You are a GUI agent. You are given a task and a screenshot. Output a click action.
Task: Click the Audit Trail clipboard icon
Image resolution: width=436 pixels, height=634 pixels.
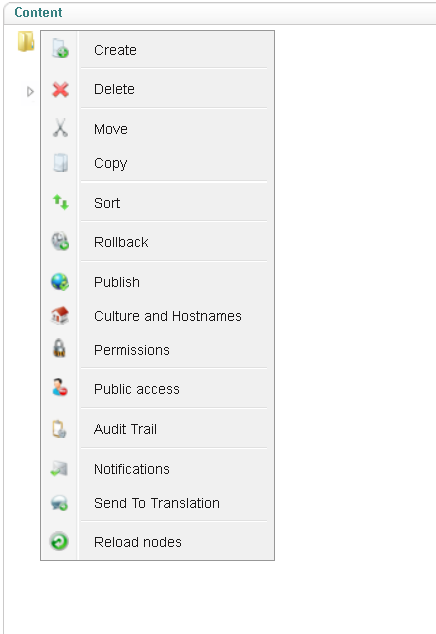click(59, 429)
